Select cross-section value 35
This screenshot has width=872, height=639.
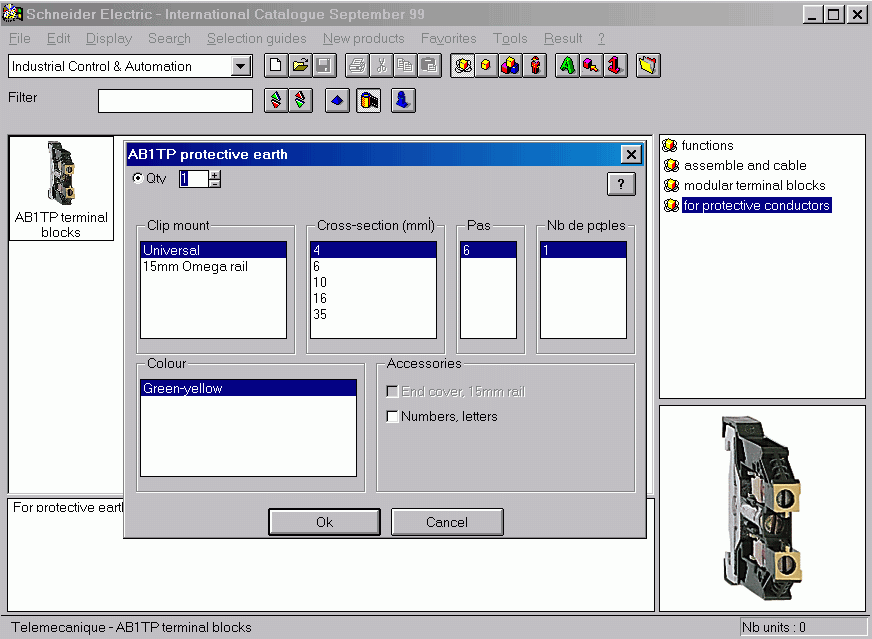click(x=373, y=315)
